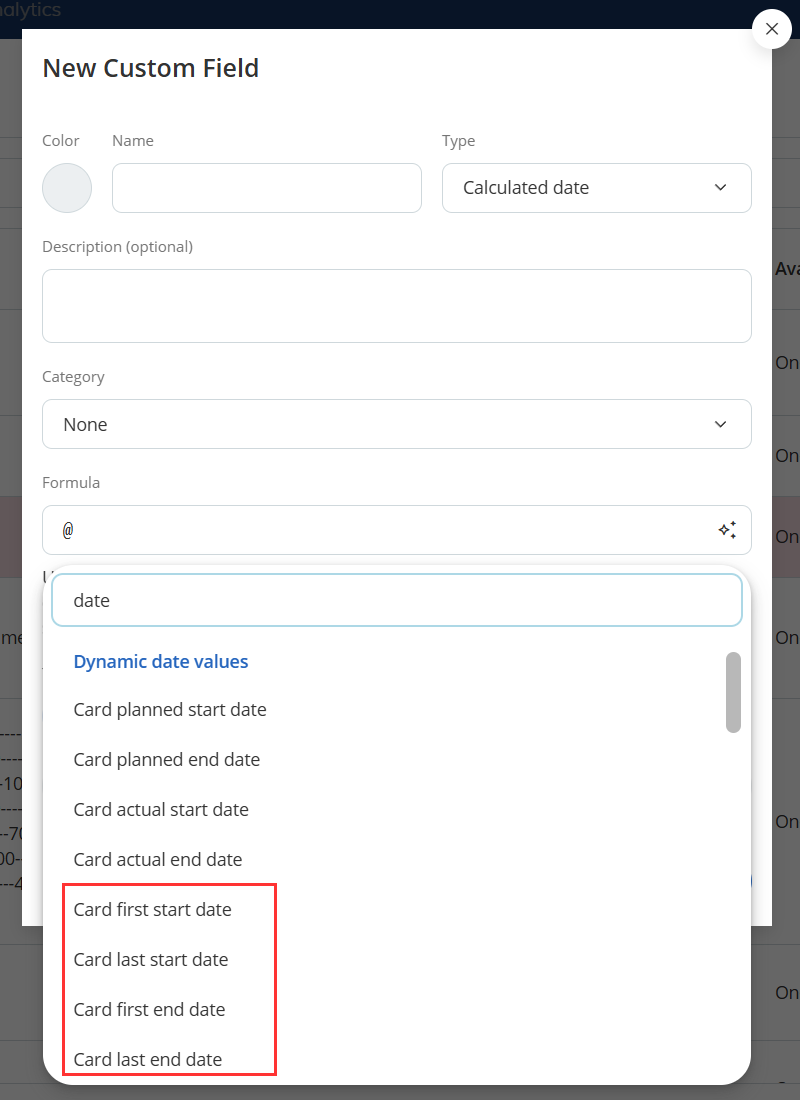This screenshot has height=1100, width=800.
Task: Focus the Name text field
Action: coord(266,188)
